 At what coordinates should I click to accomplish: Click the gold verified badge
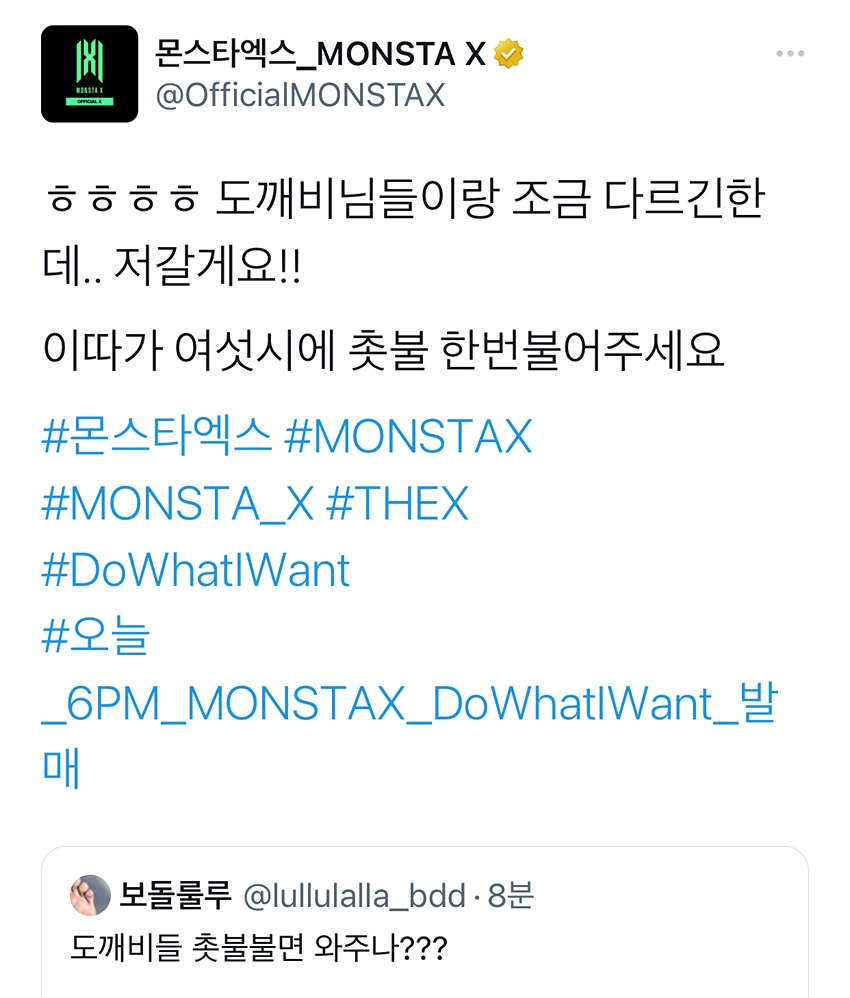point(508,53)
